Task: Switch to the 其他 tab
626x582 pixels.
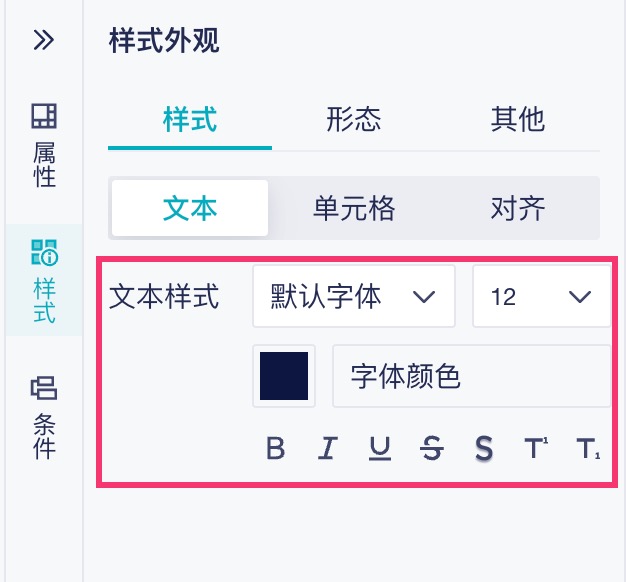Action: coord(517,120)
